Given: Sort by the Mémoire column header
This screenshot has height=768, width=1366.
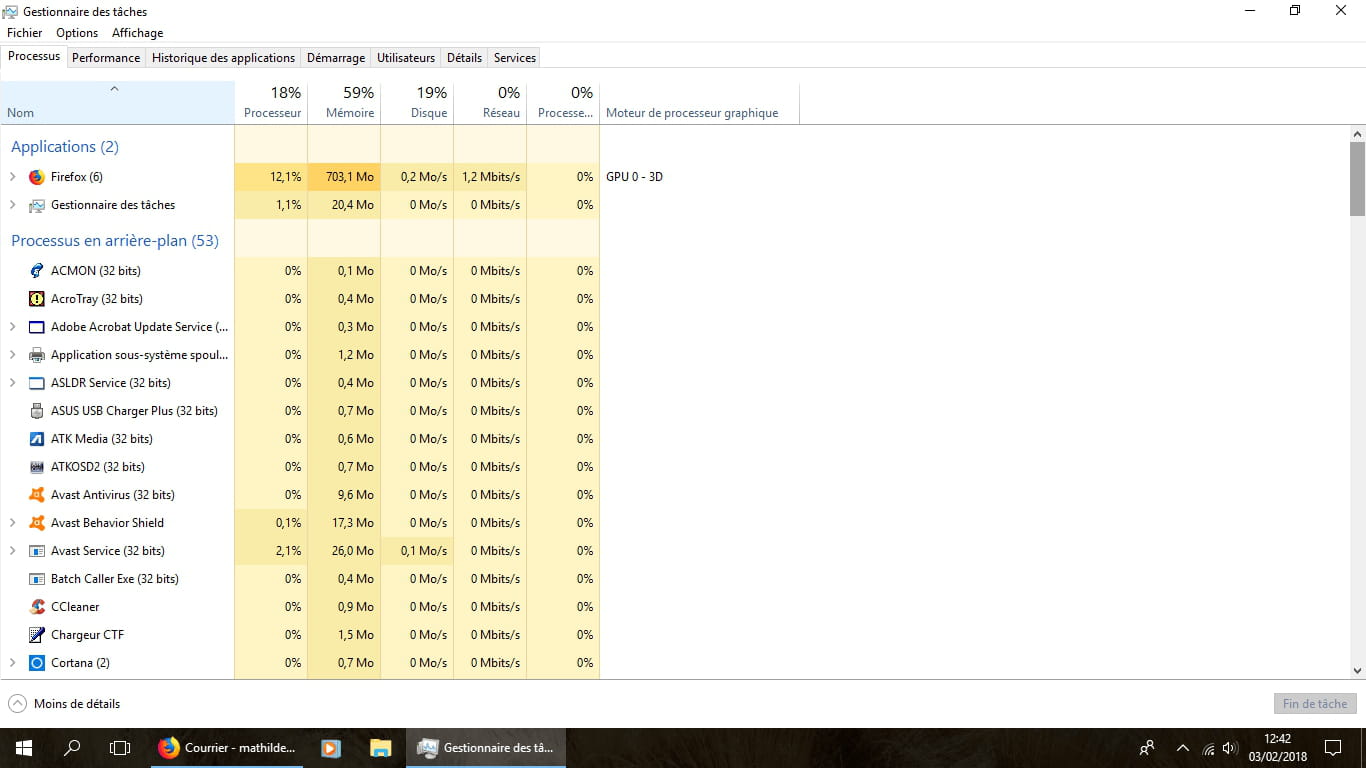Looking at the screenshot, I should pos(344,103).
